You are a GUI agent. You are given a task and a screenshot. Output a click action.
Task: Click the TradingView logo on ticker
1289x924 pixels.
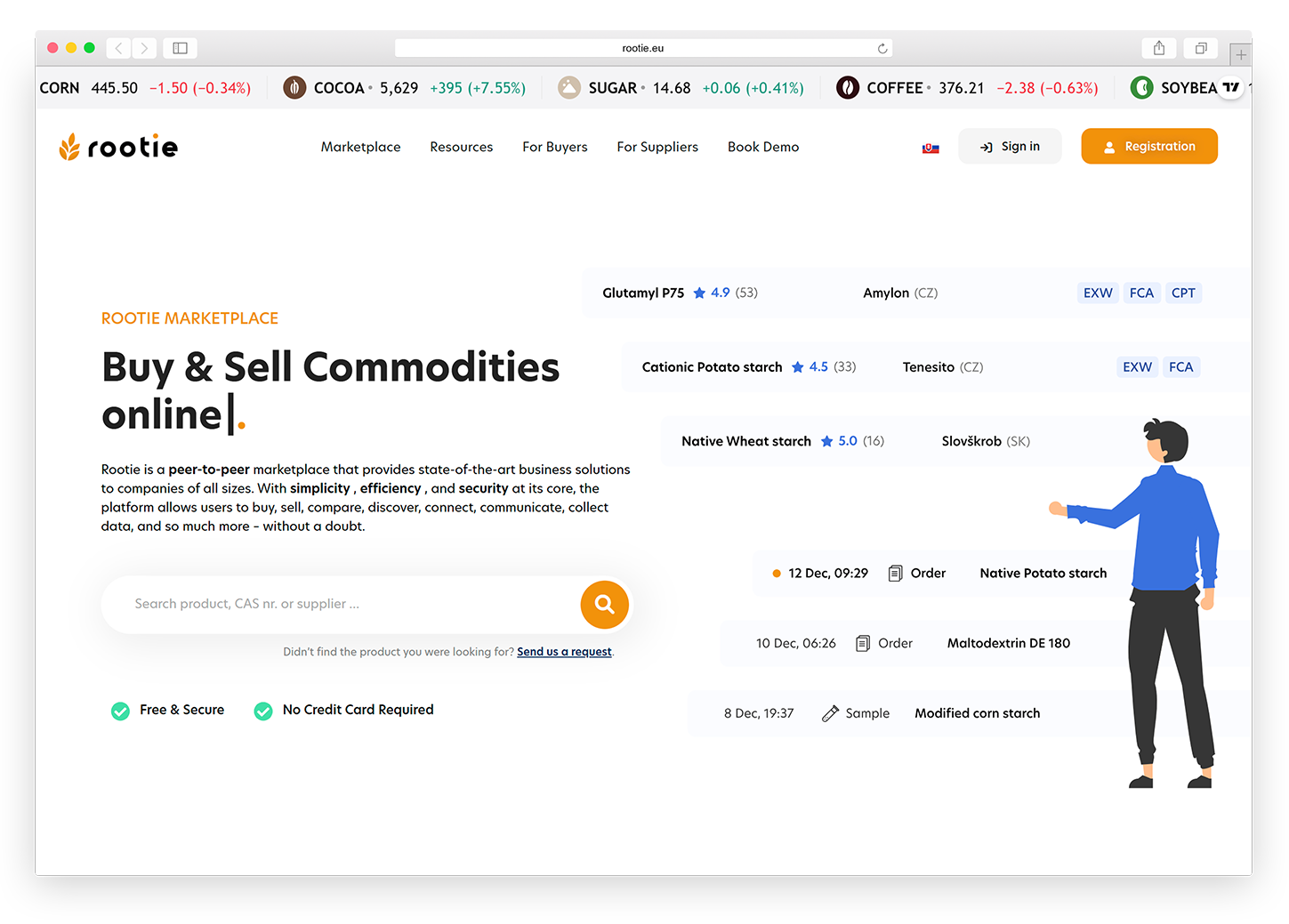click(x=1230, y=87)
